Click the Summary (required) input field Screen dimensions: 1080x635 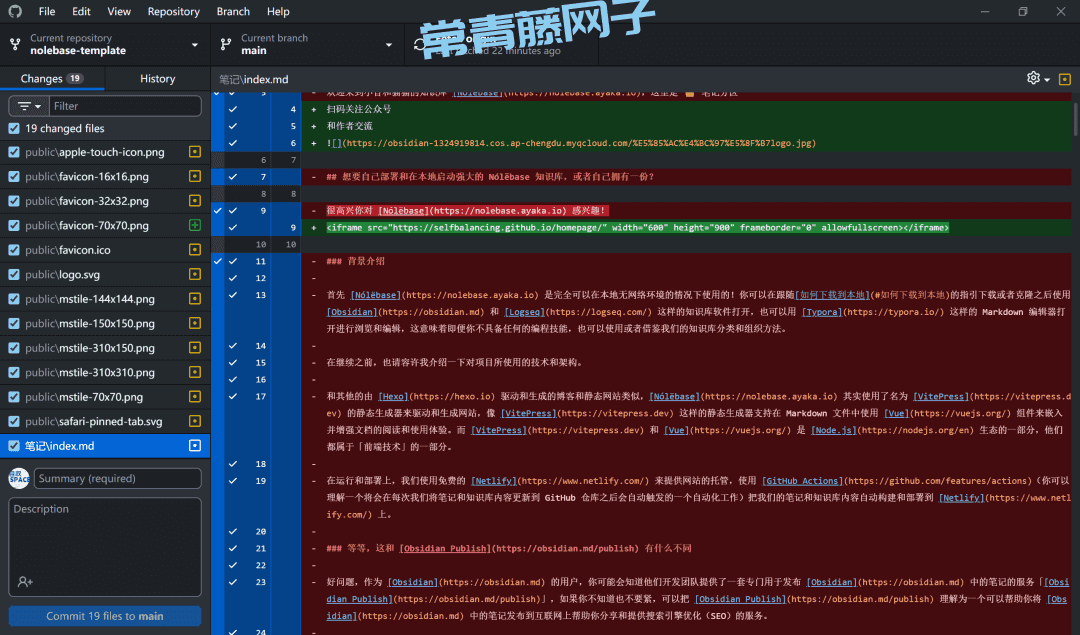click(118, 478)
